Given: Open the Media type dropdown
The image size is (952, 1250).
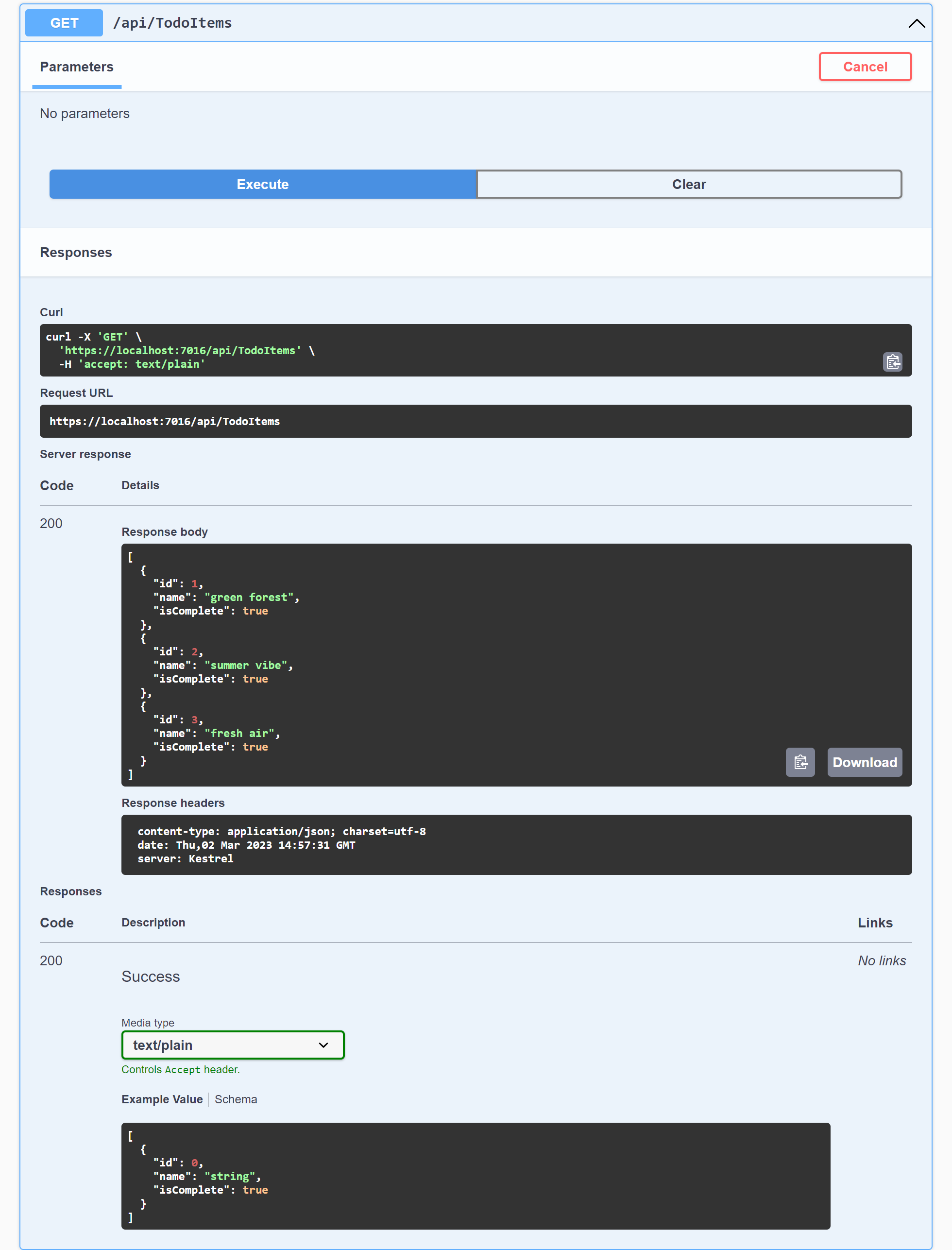Looking at the screenshot, I should pos(232,1045).
